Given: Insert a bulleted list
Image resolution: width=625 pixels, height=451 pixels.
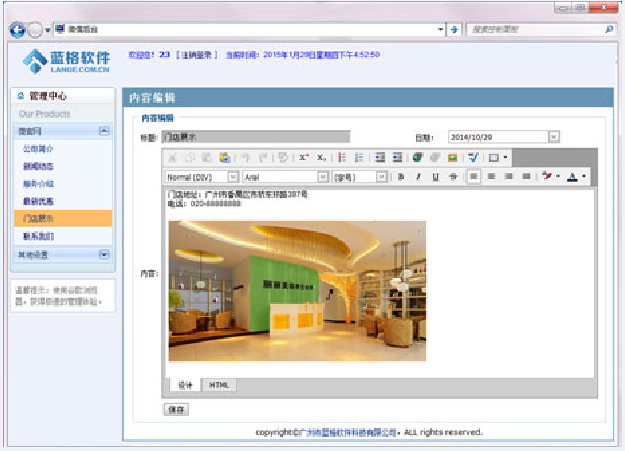Looking at the screenshot, I should click(x=359, y=158).
